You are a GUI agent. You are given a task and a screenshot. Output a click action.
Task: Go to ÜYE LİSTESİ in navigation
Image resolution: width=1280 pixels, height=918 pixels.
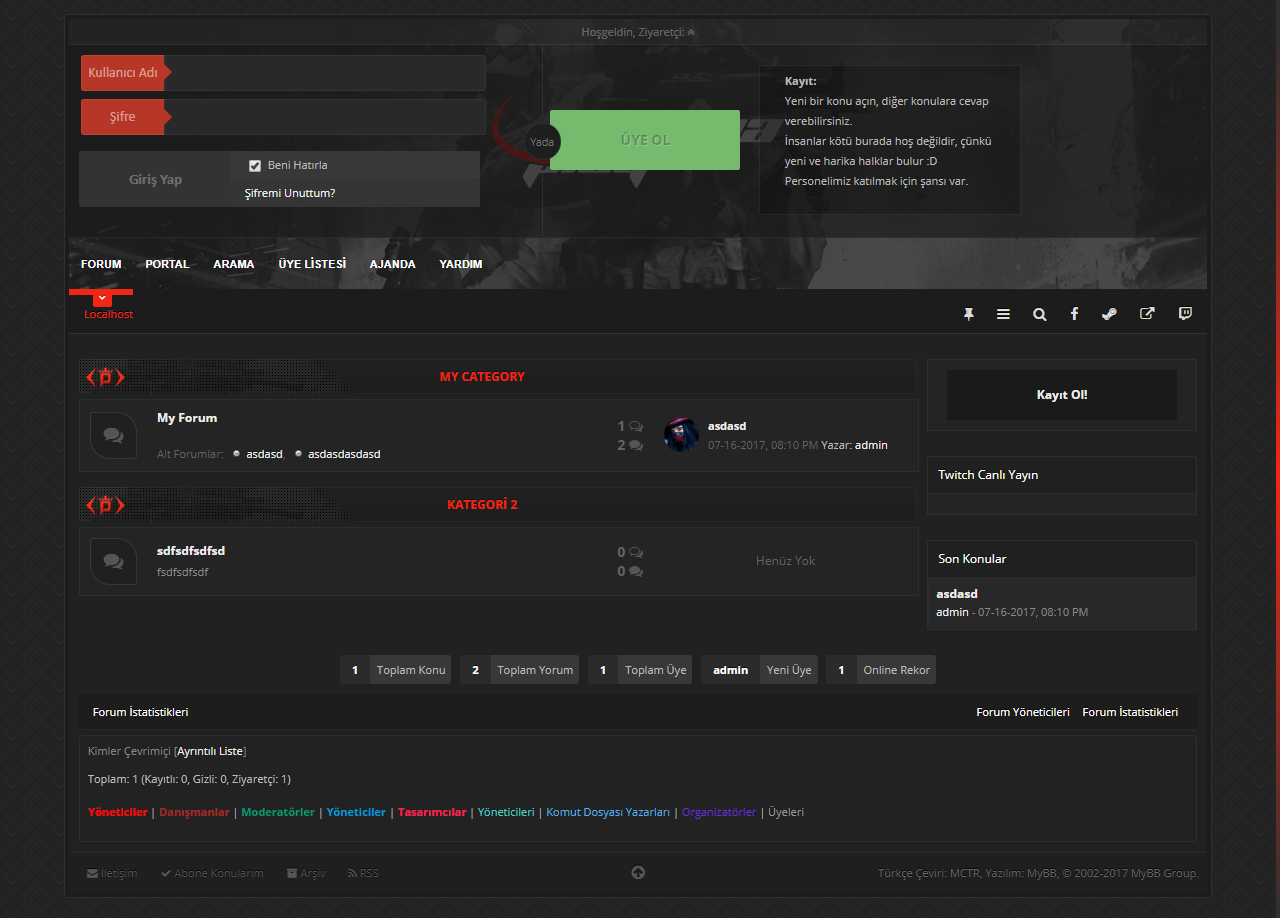click(312, 264)
